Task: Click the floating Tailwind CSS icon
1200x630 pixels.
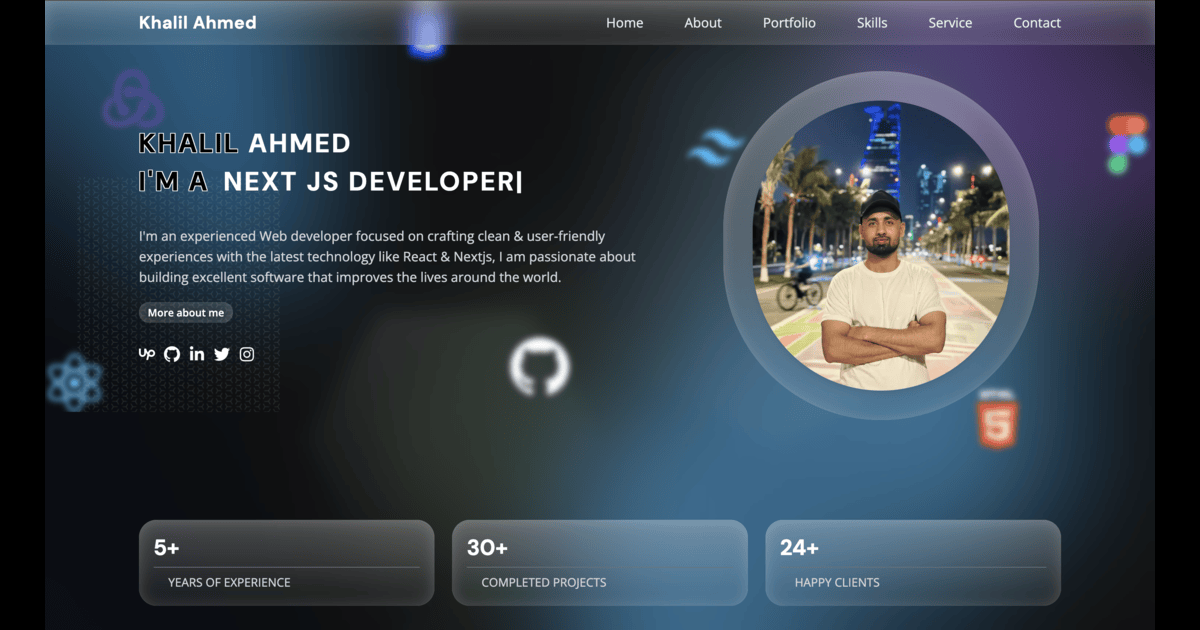Action: [716, 147]
